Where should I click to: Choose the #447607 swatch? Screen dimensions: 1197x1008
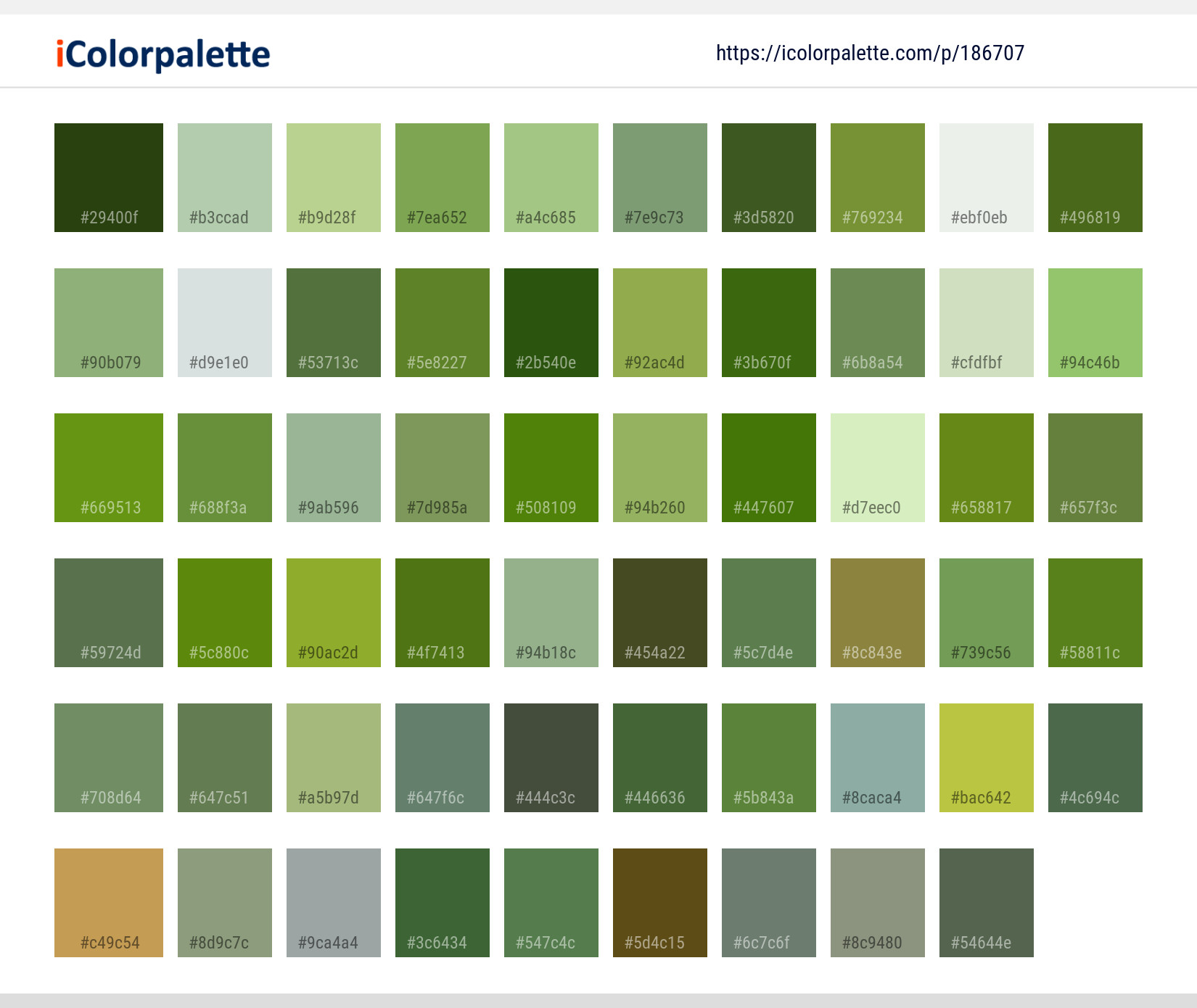point(769,468)
